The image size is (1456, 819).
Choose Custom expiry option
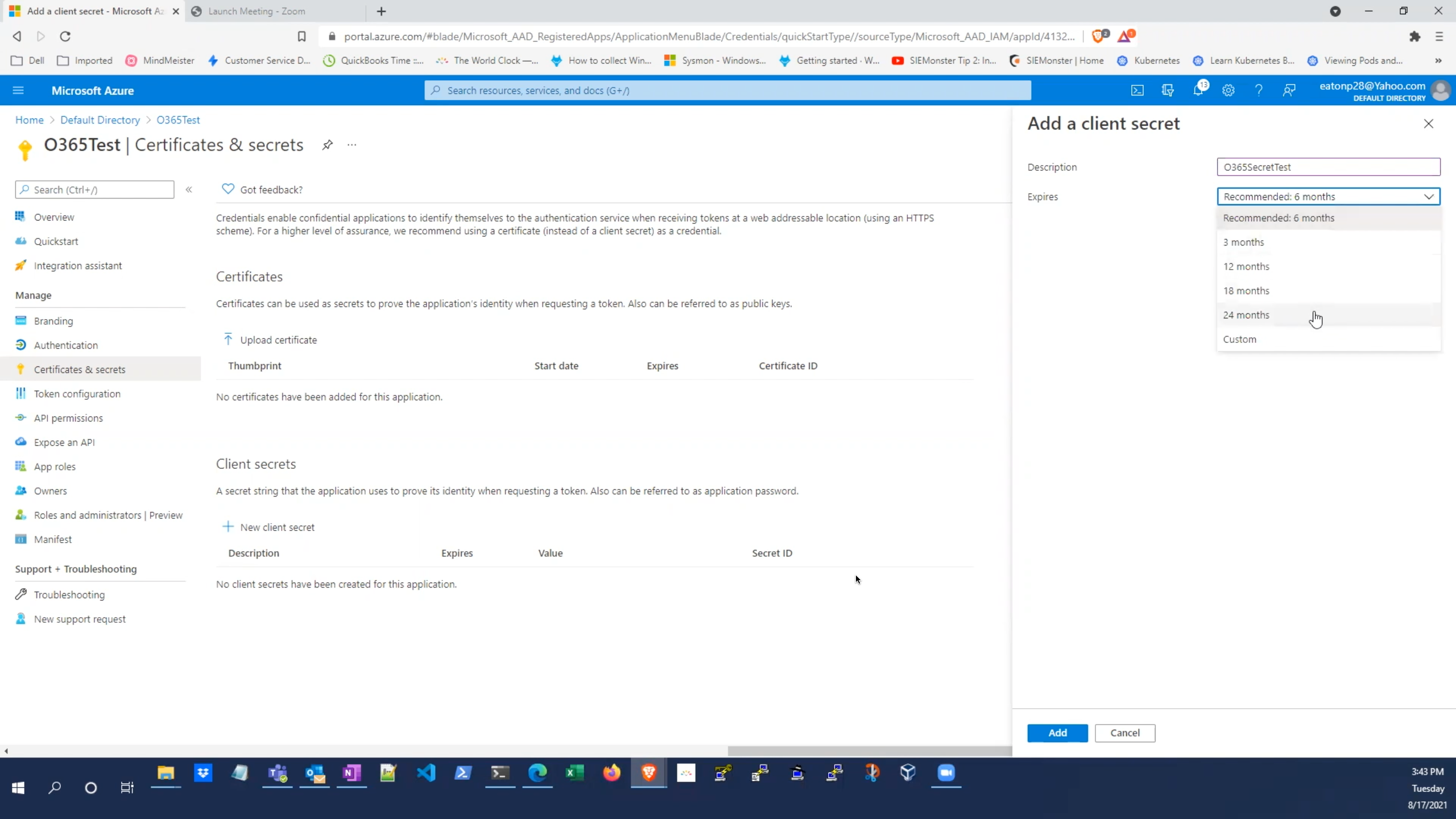[x=1240, y=340]
